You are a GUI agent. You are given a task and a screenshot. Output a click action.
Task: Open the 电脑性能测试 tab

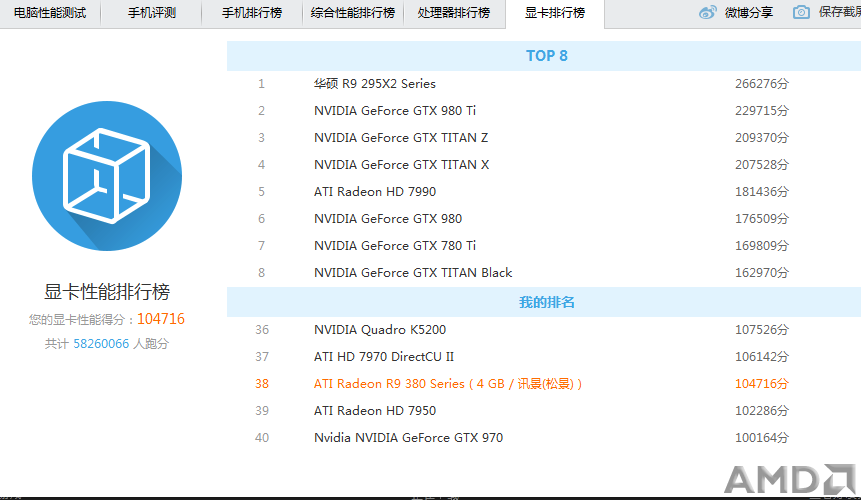pos(50,13)
